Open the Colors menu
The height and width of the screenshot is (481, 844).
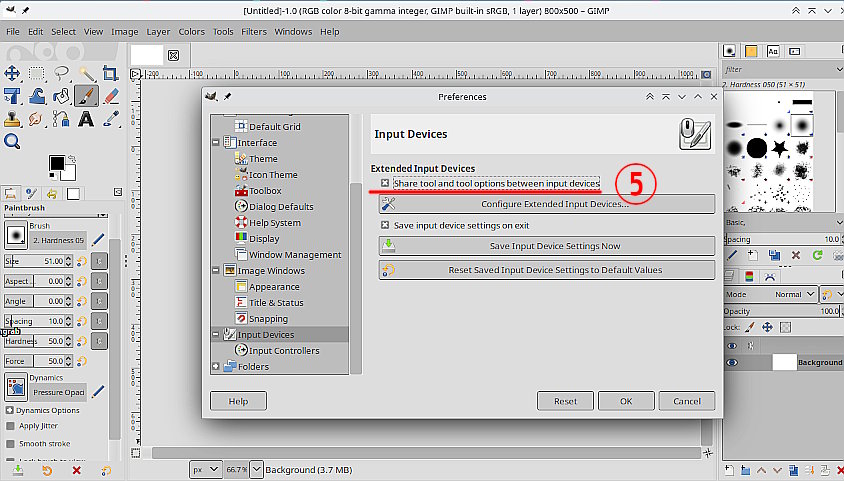point(192,32)
